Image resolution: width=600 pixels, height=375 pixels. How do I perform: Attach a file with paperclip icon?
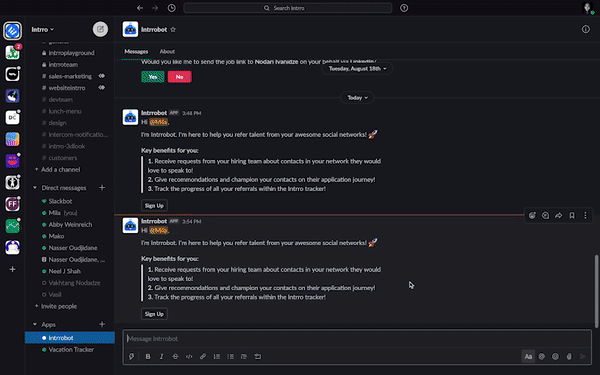click(569, 356)
